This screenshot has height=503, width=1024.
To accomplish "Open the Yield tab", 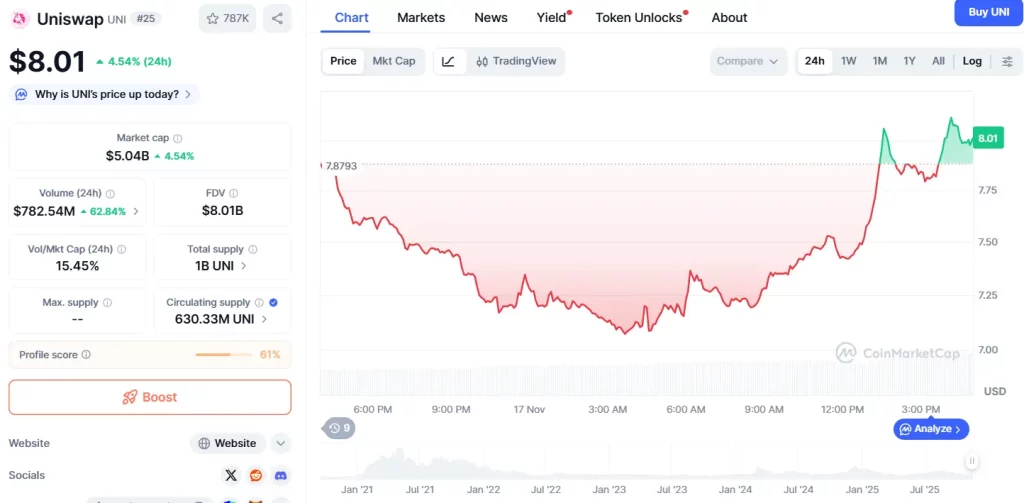I will coord(553,18).
